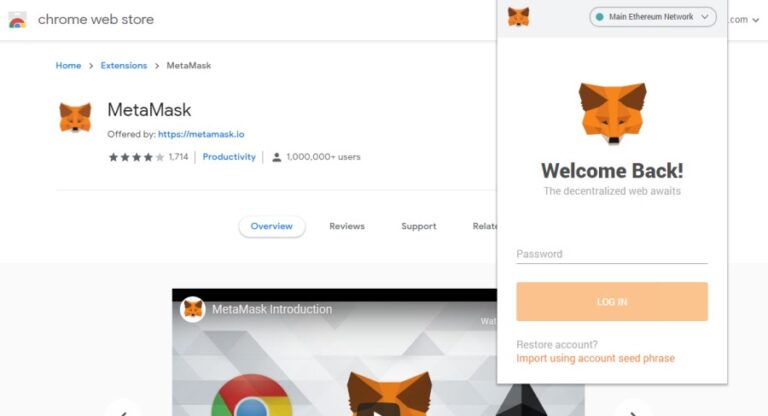Click the Chrome Web Store rainbow logo
This screenshot has width=768, height=416.
coord(17,20)
